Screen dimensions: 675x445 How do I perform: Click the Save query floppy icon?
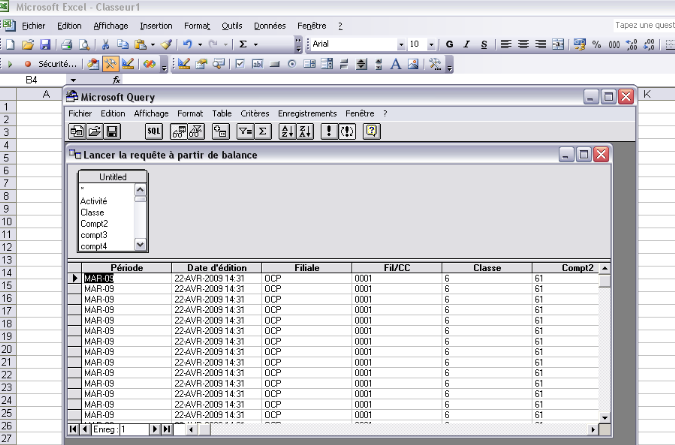pyautogui.click(x=112, y=131)
